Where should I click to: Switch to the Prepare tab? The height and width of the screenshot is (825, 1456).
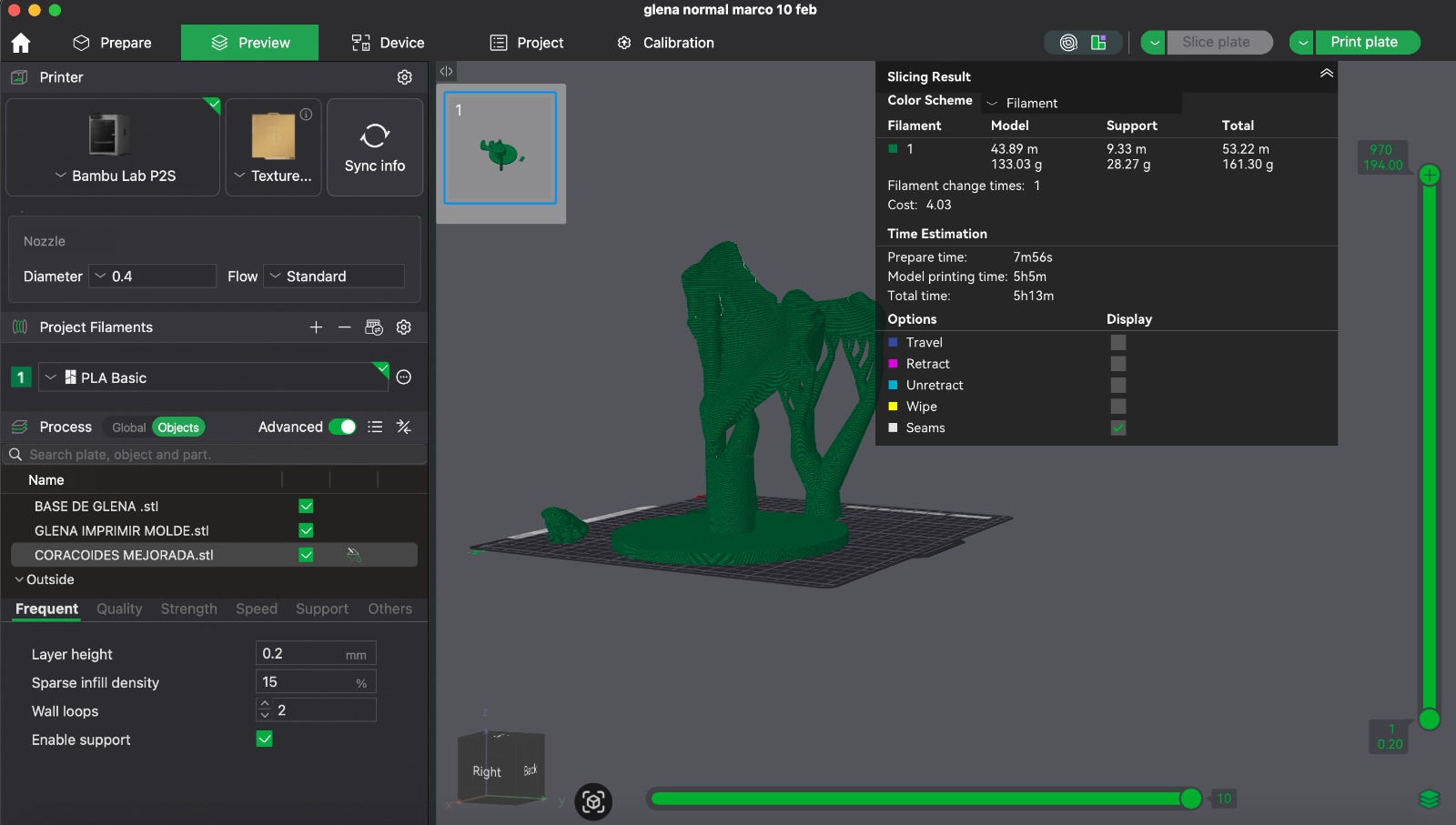click(x=112, y=43)
